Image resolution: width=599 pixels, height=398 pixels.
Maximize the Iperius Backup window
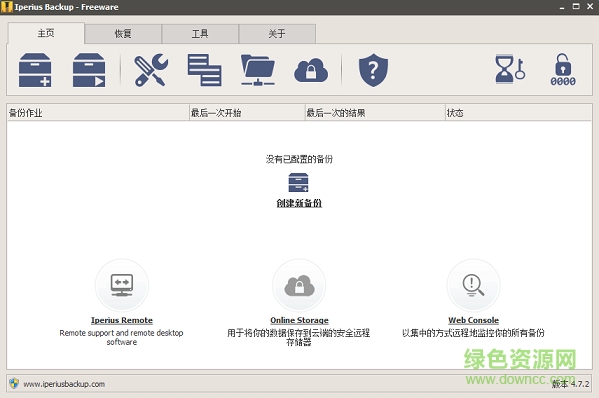coord(576,6)
